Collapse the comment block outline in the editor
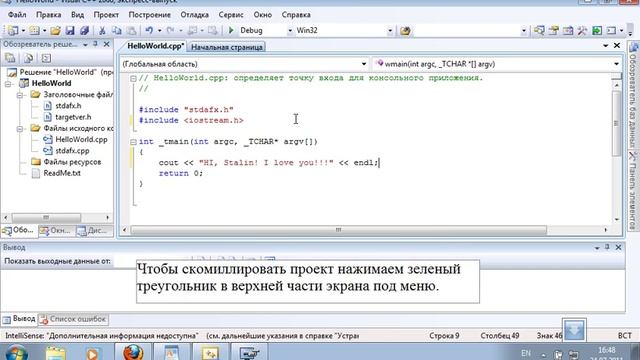Viewport: 640px width, 360px height. point(133,78)
